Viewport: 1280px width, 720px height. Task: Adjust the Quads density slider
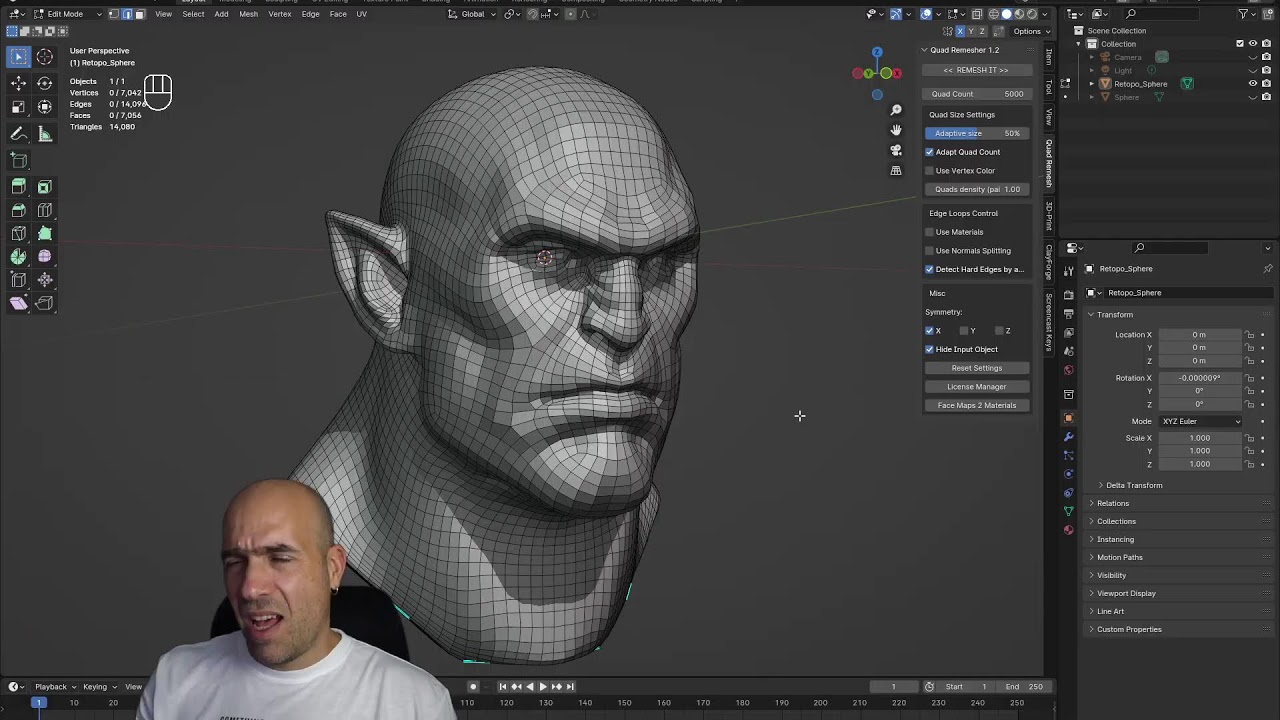click(976, 189)
